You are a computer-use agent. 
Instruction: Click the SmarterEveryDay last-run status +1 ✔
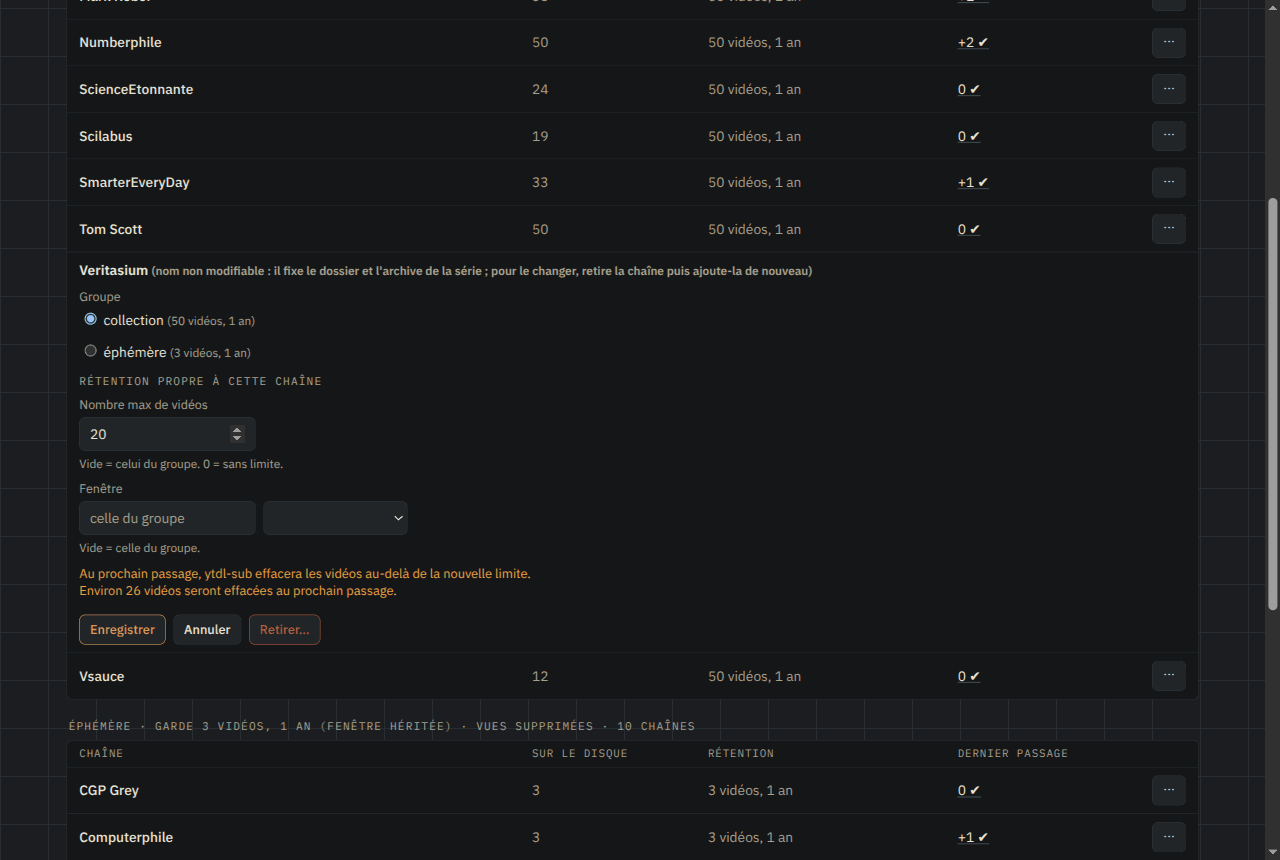click(973, 182)
